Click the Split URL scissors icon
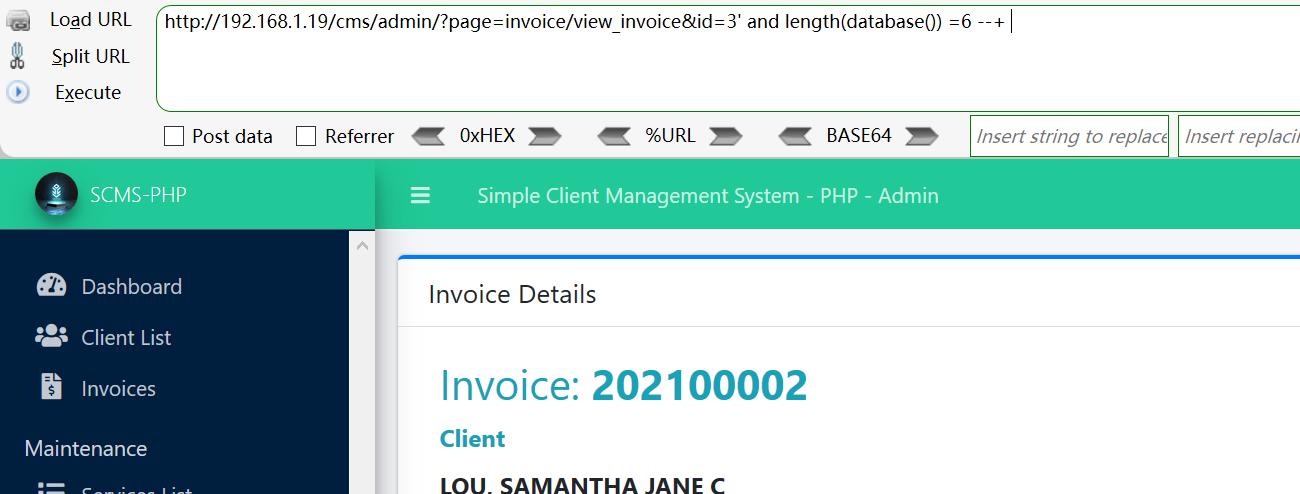 click(17, 56)
